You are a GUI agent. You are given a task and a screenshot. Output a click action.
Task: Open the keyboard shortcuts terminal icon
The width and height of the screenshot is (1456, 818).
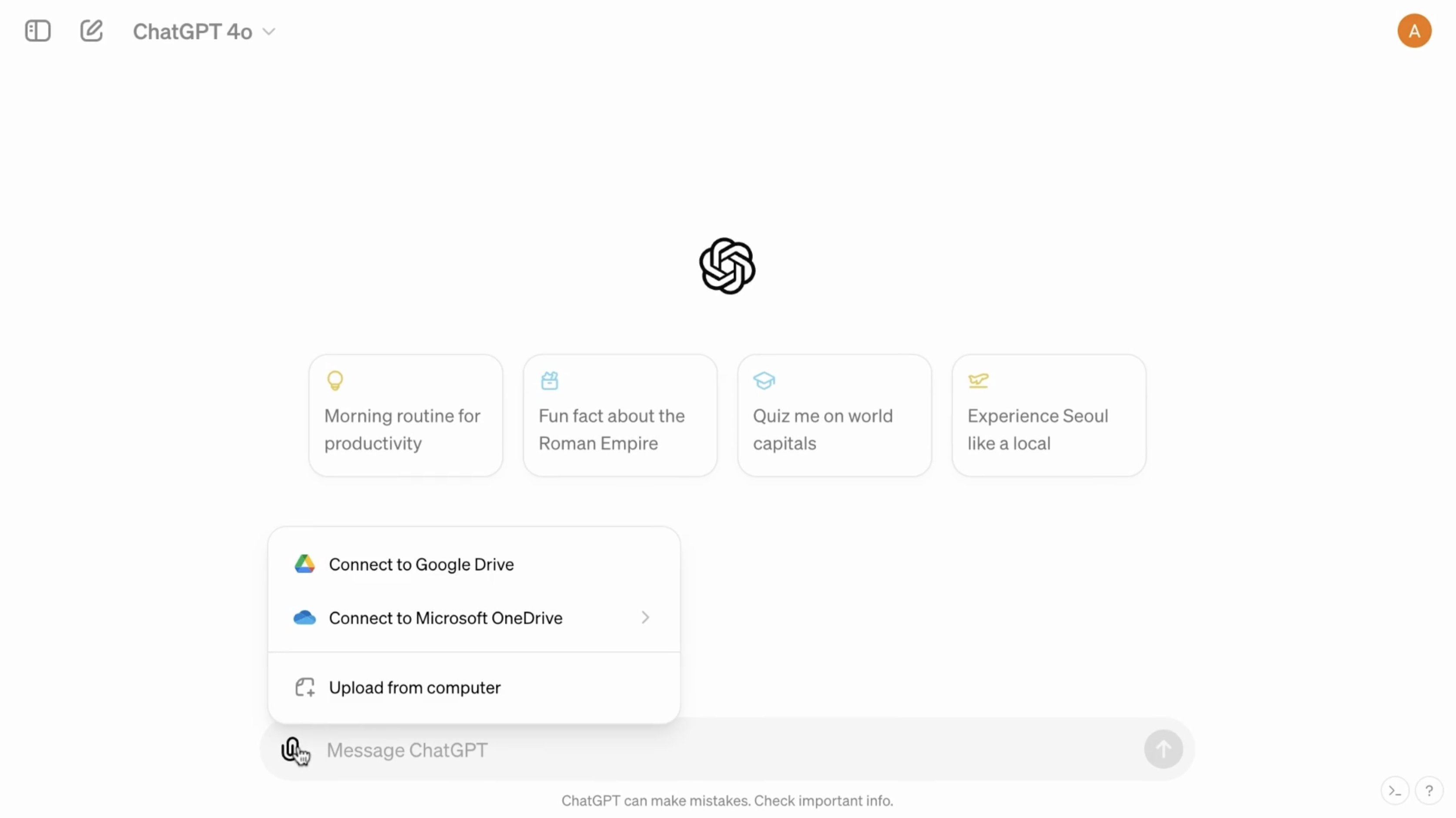pyautogui.click(x=1395, y=791)
